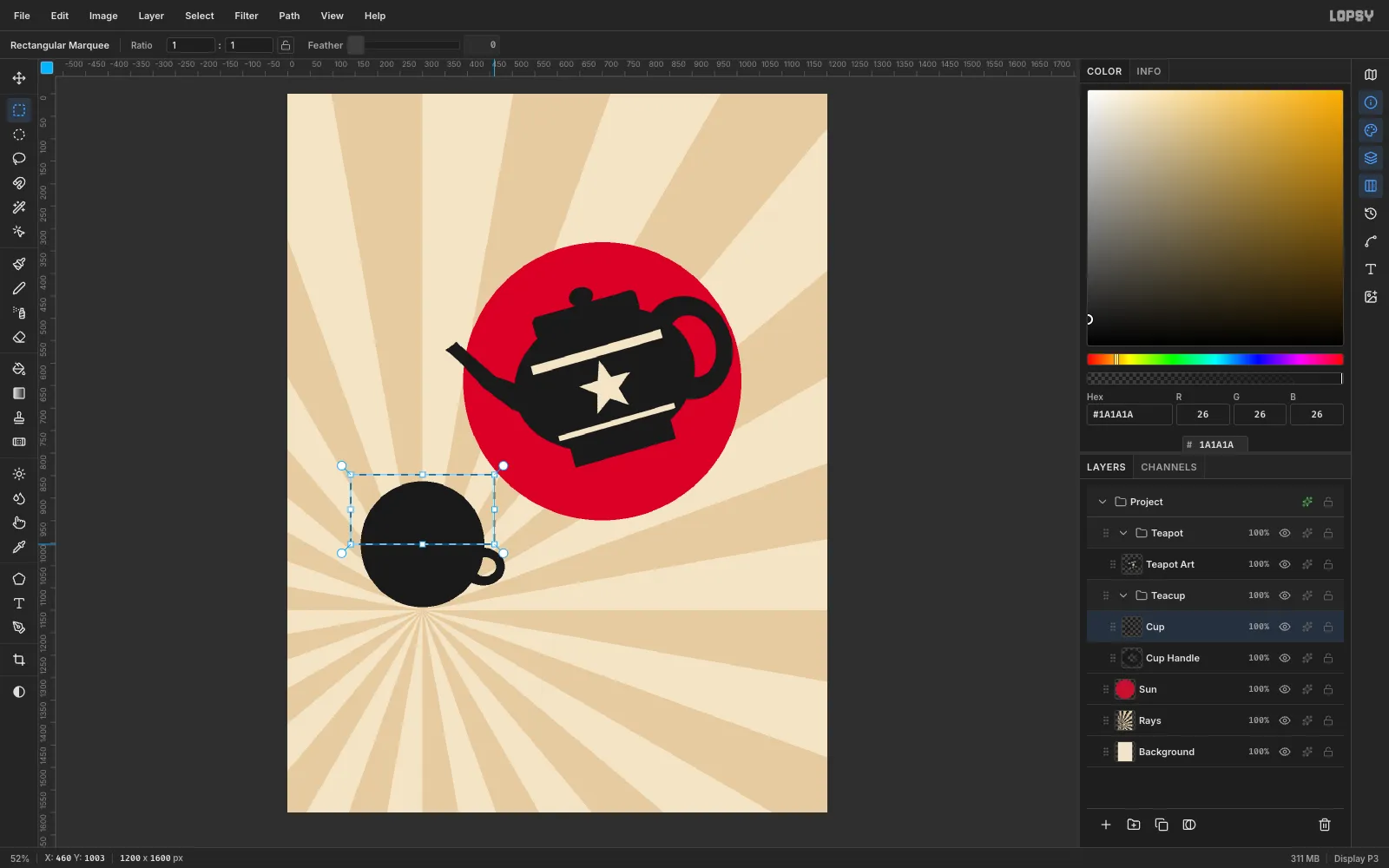
Task: Click the zoom level 52% in status bar
Action: [x=20, y=858]
